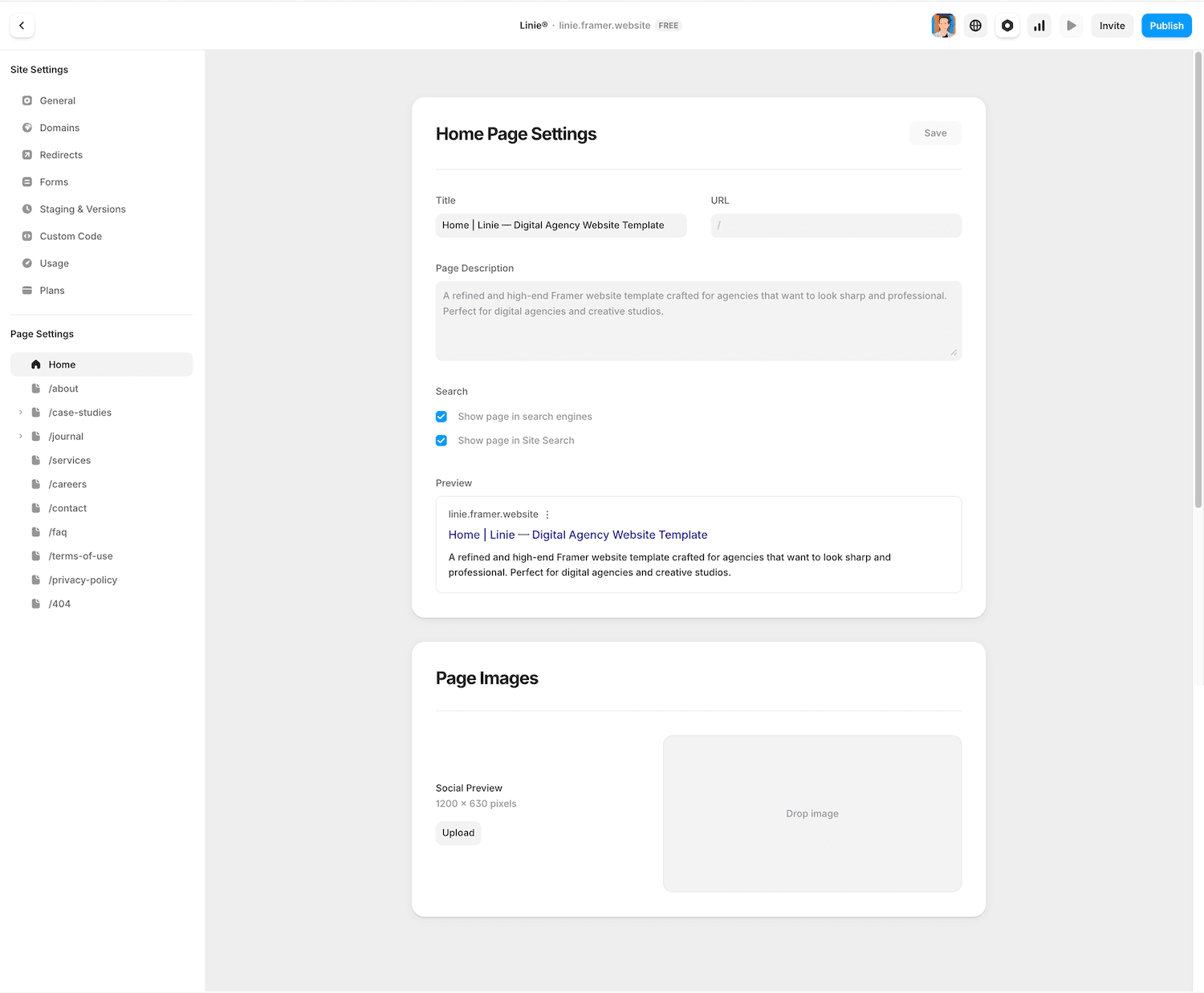
Task: Disable 'Show page in search engines'
Action: point(441,417)
